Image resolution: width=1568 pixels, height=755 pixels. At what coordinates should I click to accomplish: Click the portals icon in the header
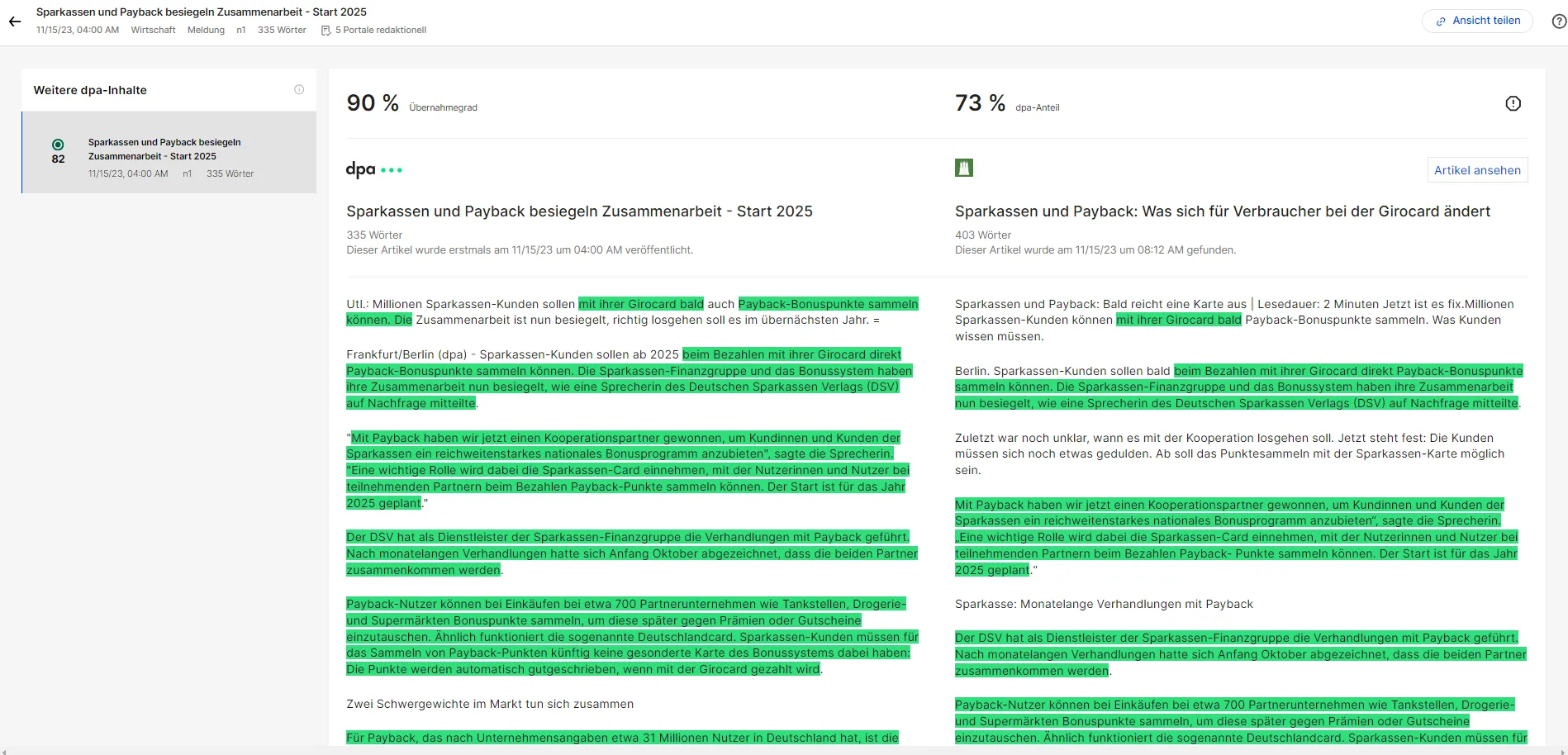coord(325,31)
